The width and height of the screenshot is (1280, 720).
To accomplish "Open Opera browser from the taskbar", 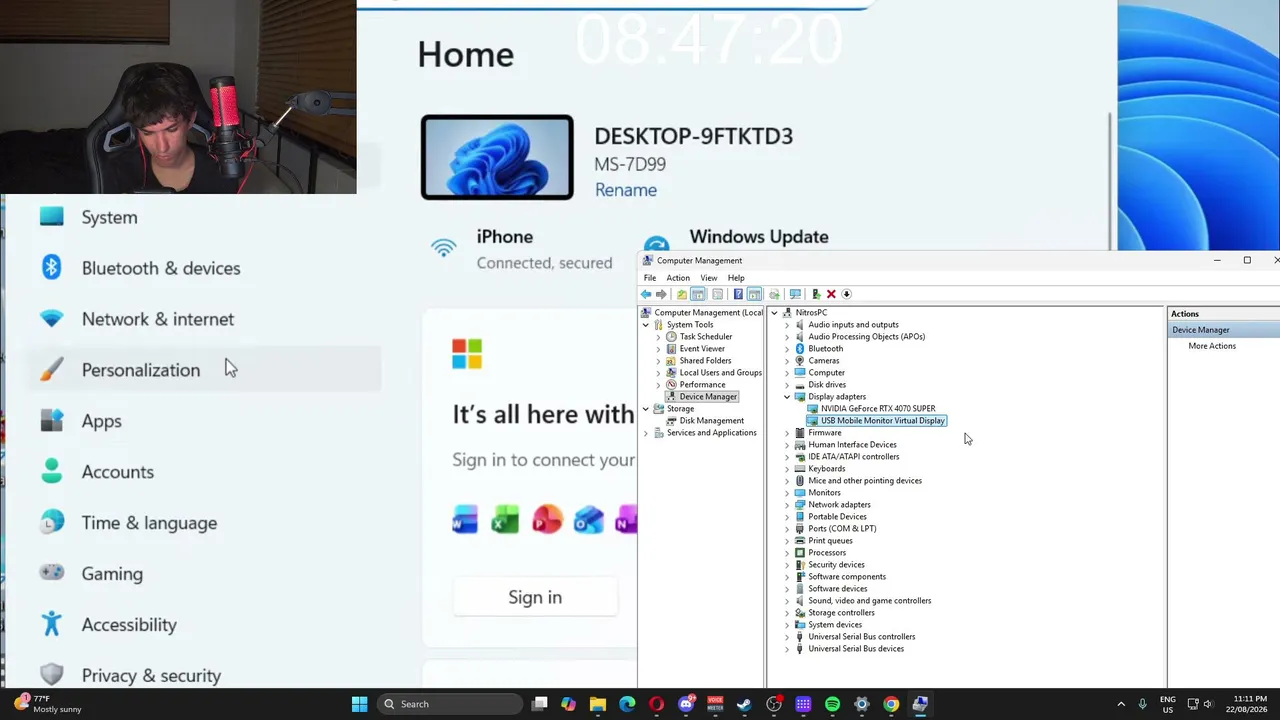I will coord(656,704).
